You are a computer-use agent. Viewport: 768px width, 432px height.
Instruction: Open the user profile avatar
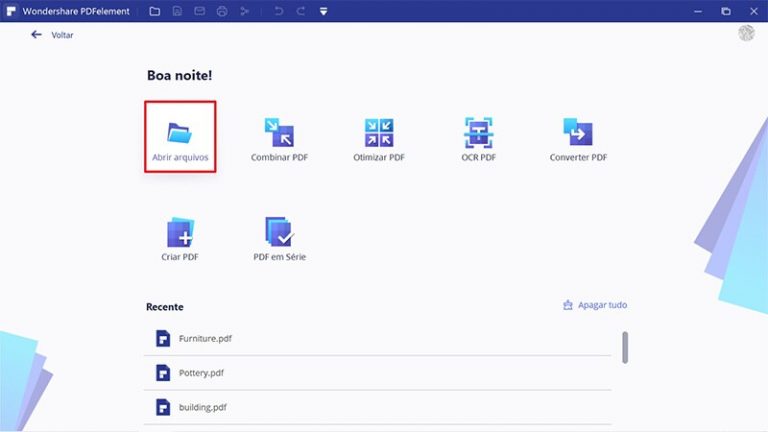click(x=746, y=33)
